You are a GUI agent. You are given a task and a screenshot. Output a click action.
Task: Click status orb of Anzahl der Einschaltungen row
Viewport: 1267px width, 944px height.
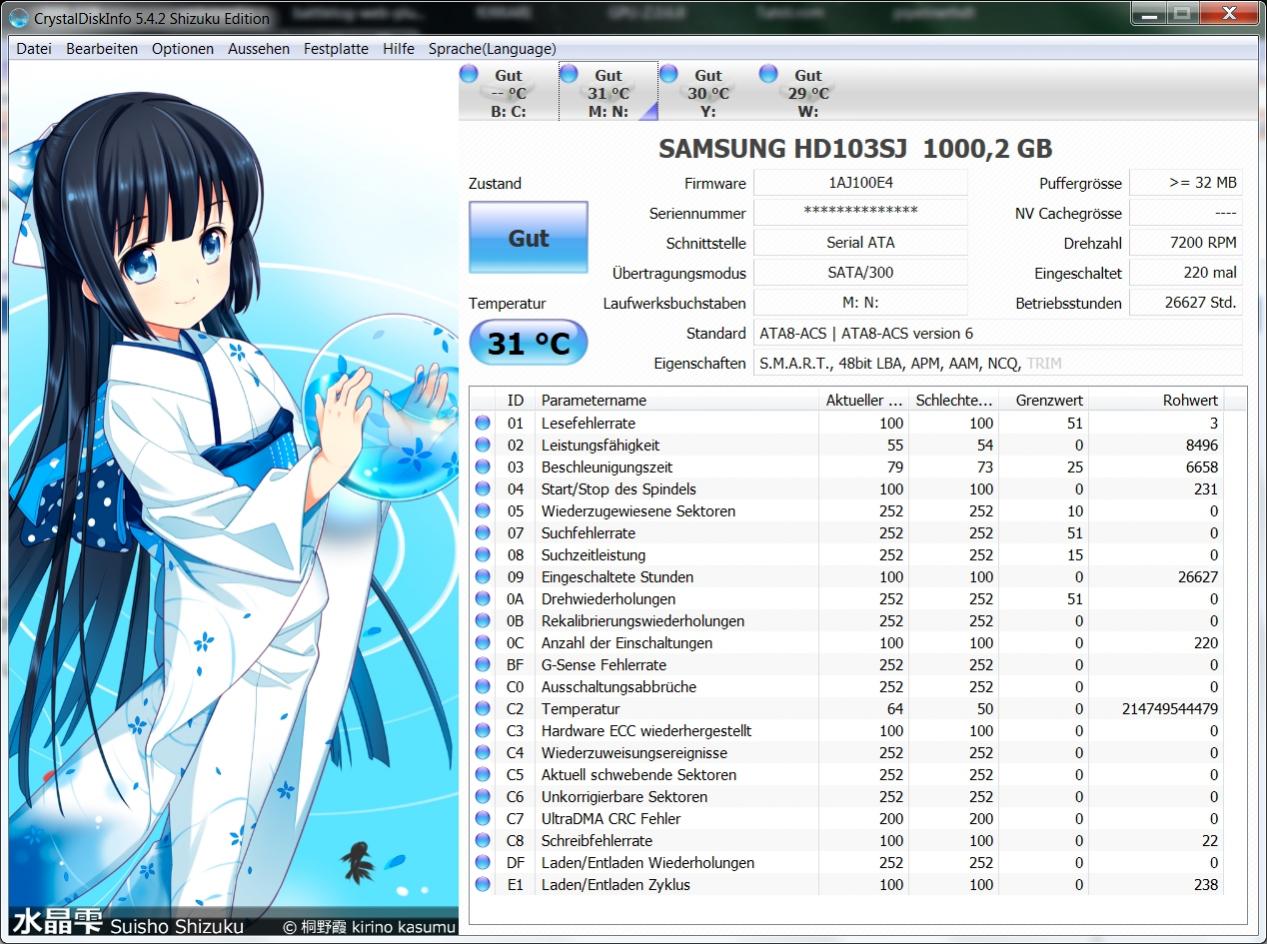(x=483, y=643)
